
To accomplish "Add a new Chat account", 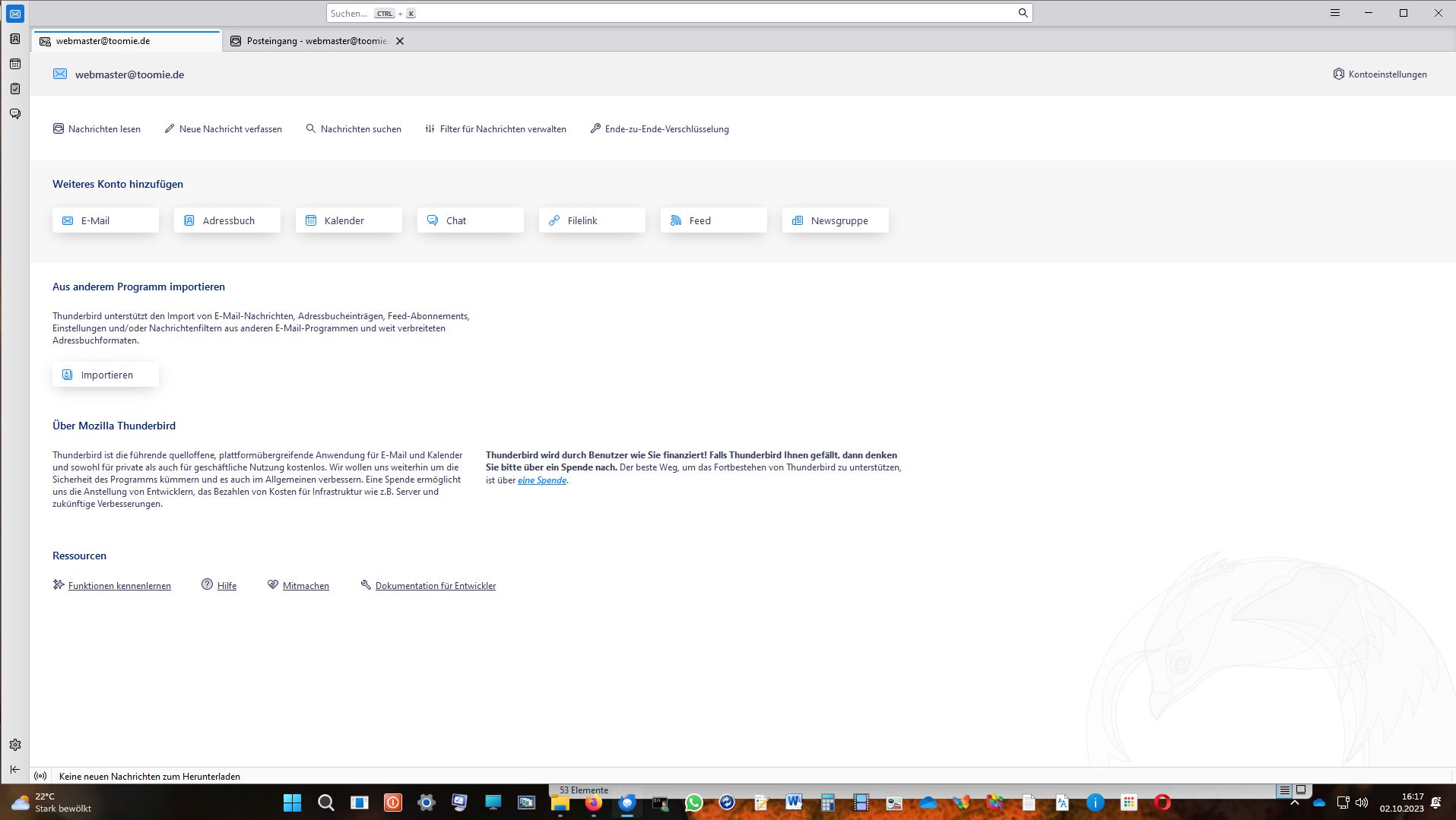I will tap(471, 220).
